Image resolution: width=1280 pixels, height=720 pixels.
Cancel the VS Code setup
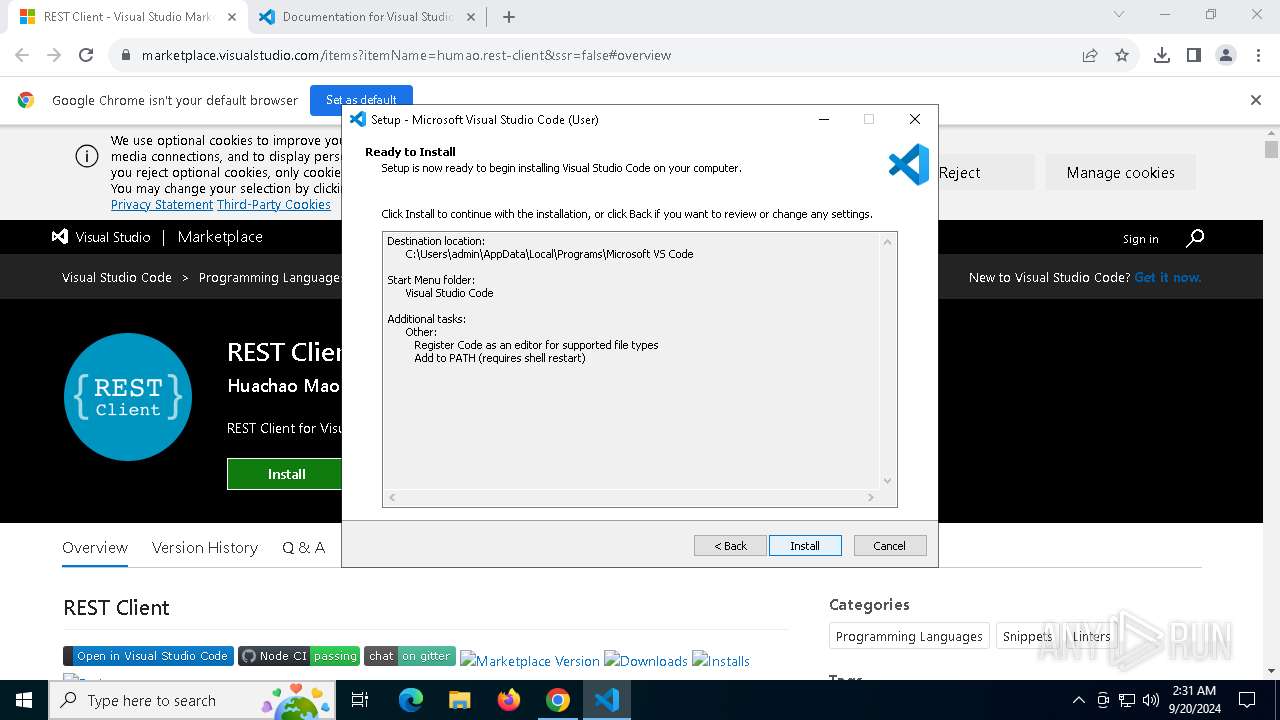pos(890,545)
